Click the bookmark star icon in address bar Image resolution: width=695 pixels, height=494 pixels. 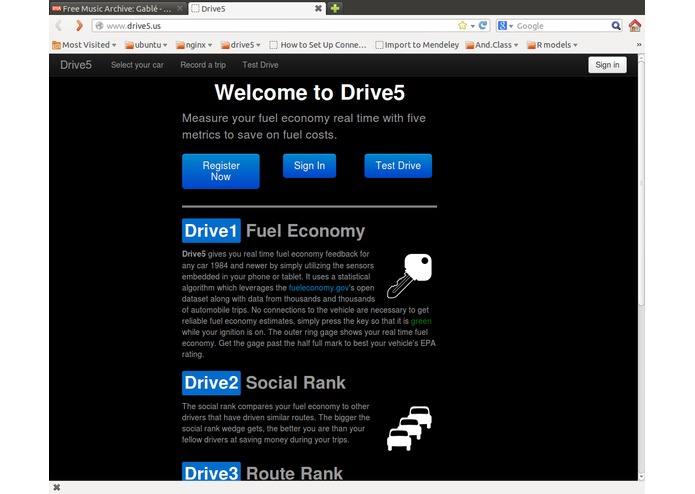coord(462,26)
